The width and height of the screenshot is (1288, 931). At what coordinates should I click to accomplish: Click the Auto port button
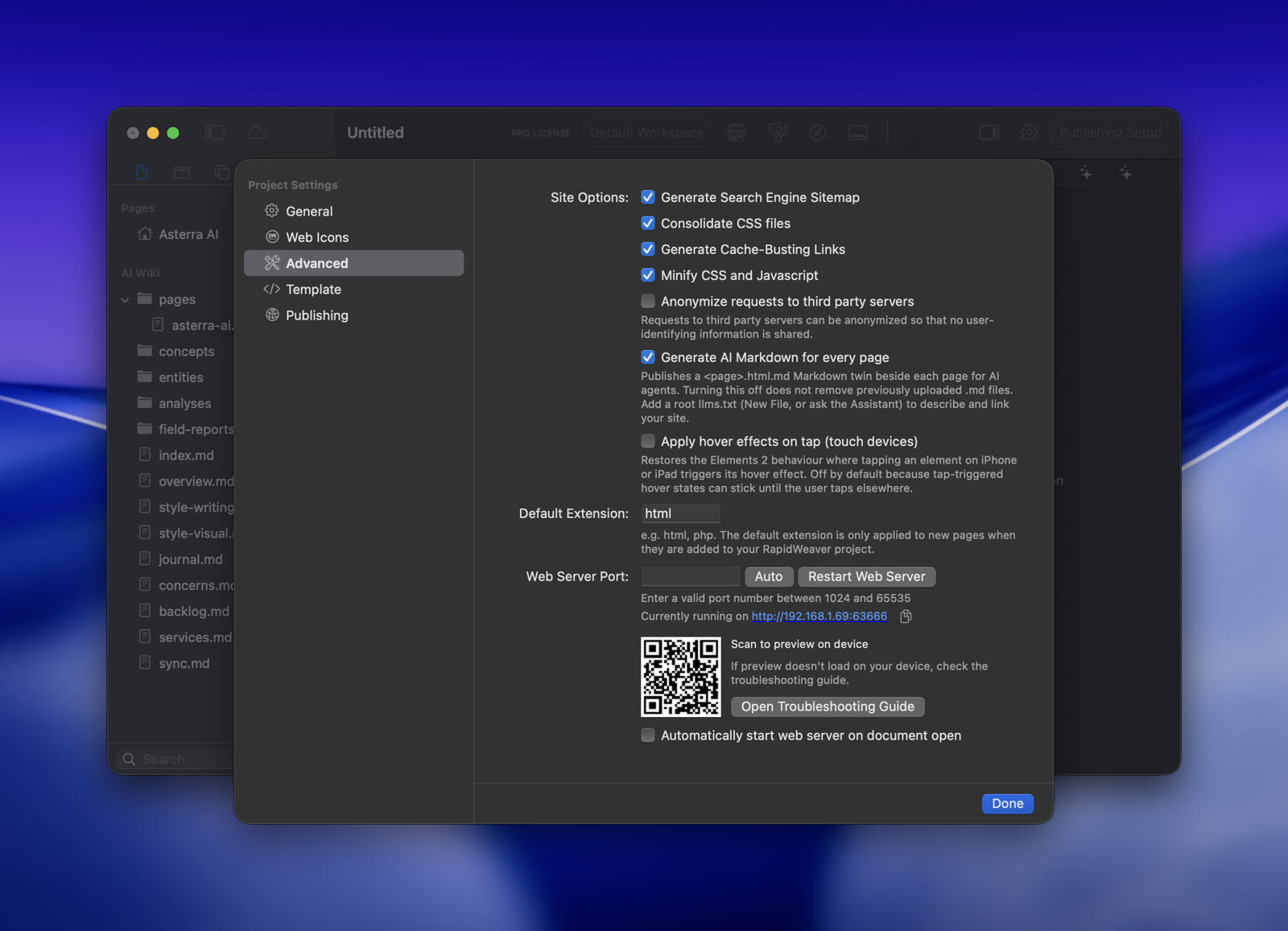(769, 576)
